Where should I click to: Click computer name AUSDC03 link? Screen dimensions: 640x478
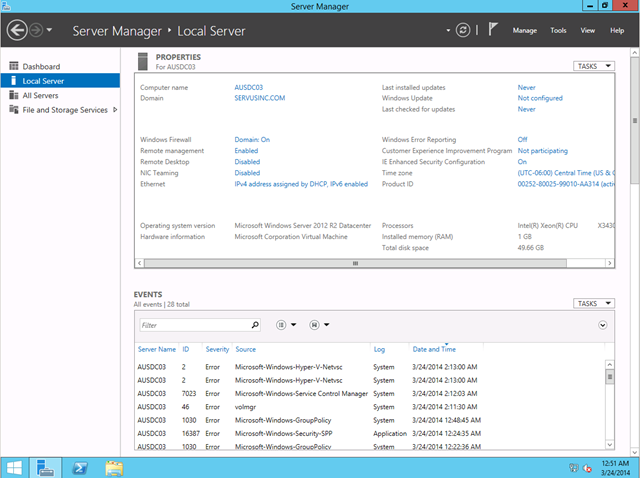tap(249, 87)
